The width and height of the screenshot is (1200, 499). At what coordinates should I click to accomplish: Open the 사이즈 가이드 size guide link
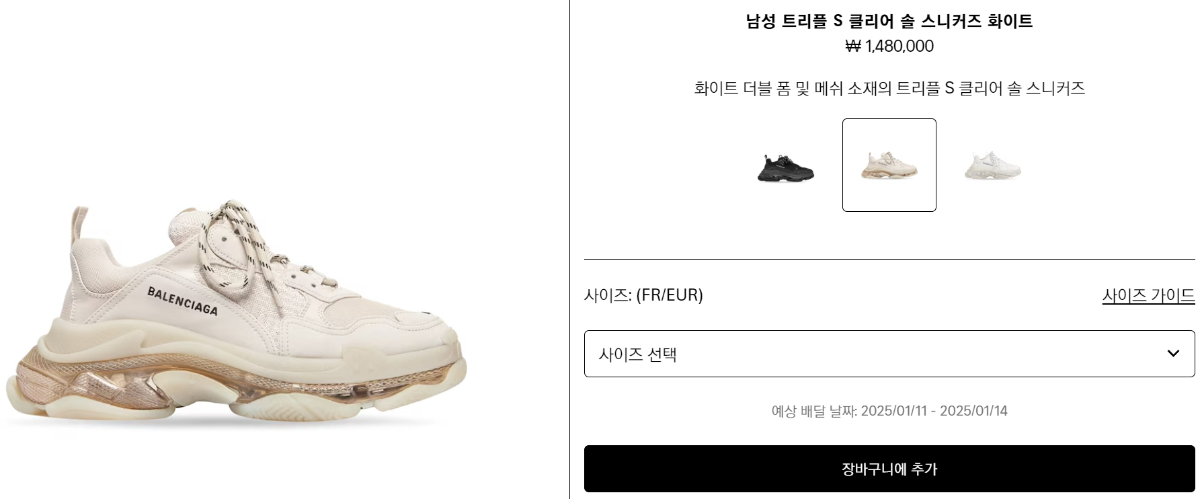tap(1148, 295)
